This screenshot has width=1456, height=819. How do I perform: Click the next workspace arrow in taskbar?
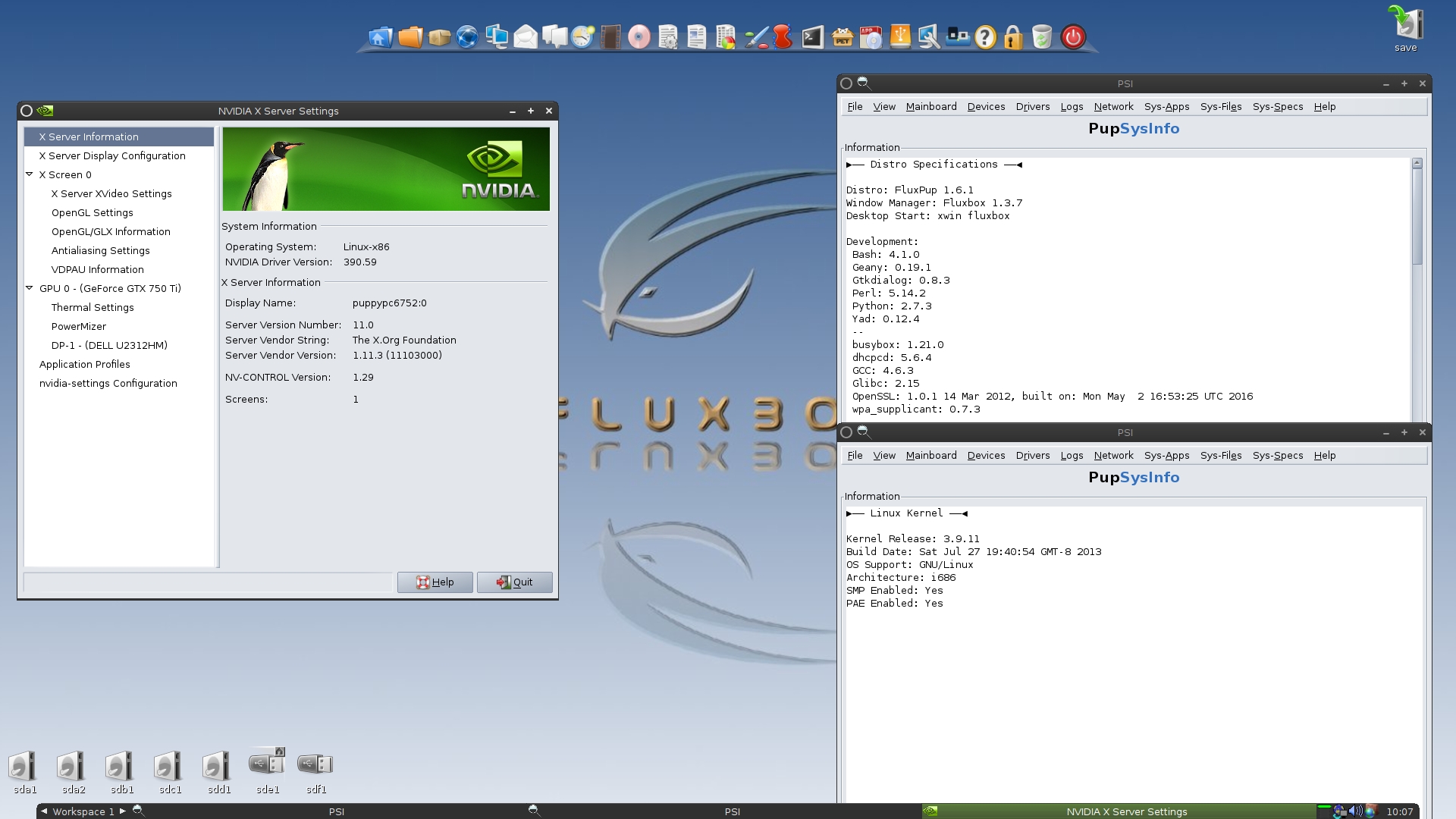coord(123,811)
